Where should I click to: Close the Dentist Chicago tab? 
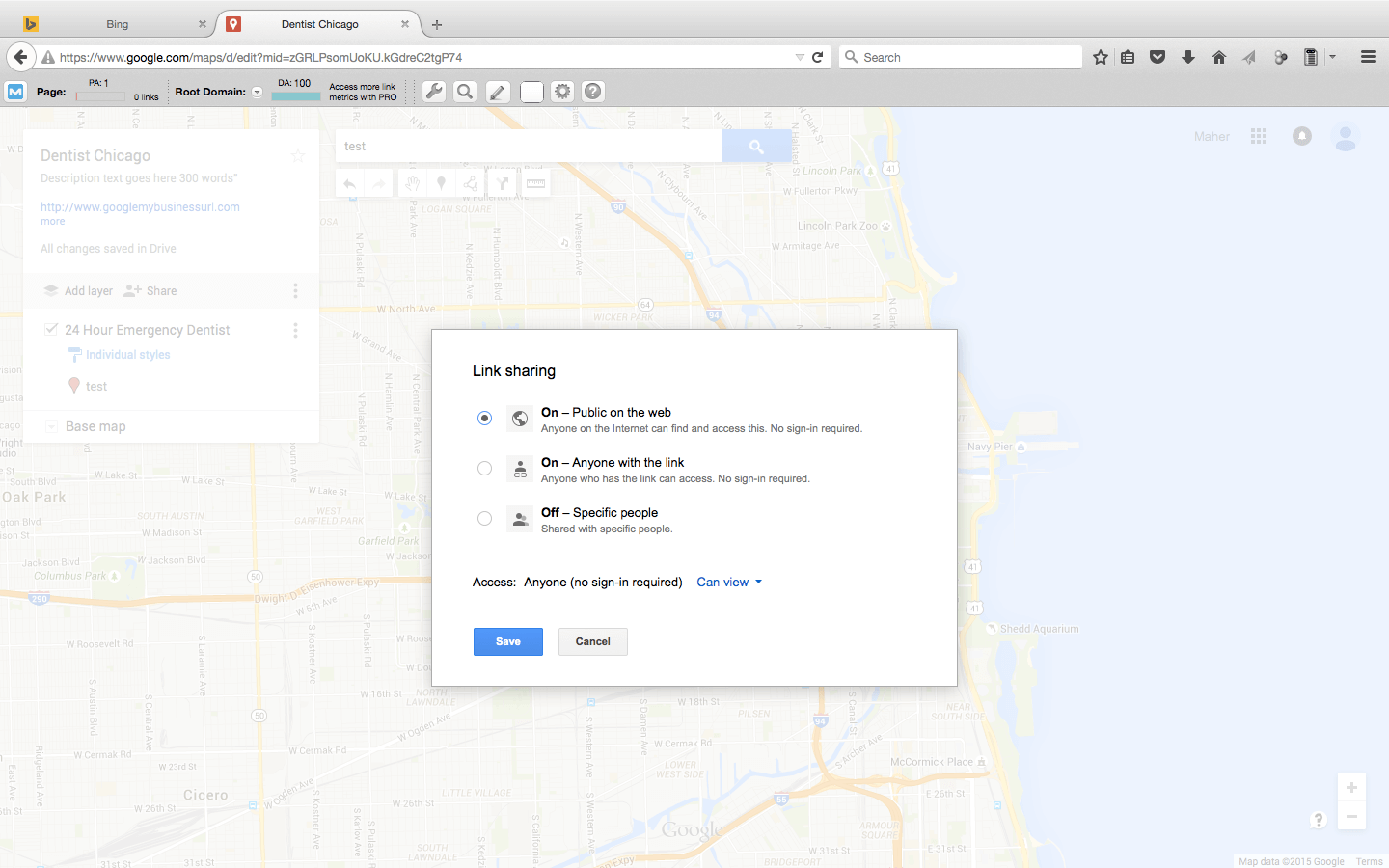(x=405, y=24)
